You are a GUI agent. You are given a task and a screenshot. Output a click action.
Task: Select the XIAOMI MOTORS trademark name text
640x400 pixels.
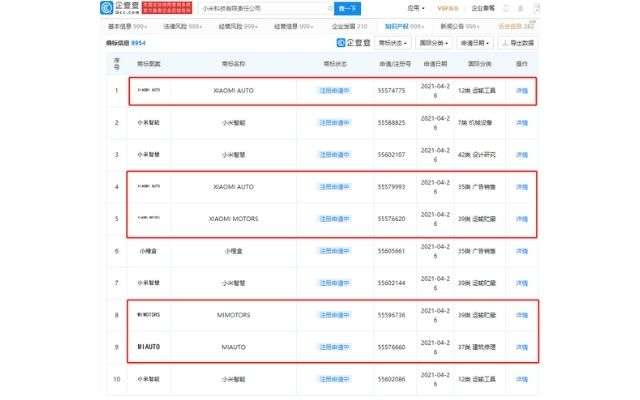coord(233,219)
